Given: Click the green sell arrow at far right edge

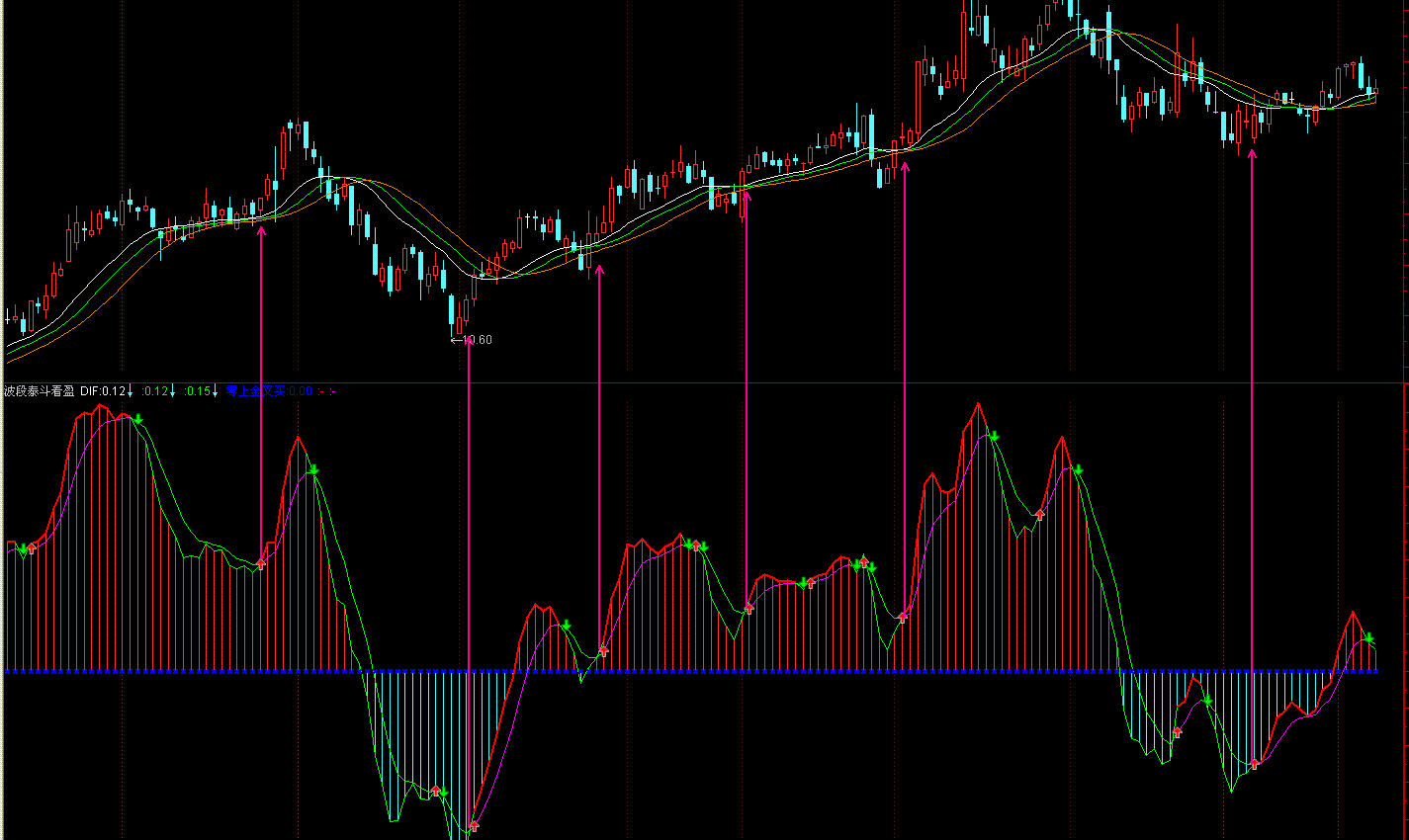Looking at the screenshot, I should click(1369, 638).
